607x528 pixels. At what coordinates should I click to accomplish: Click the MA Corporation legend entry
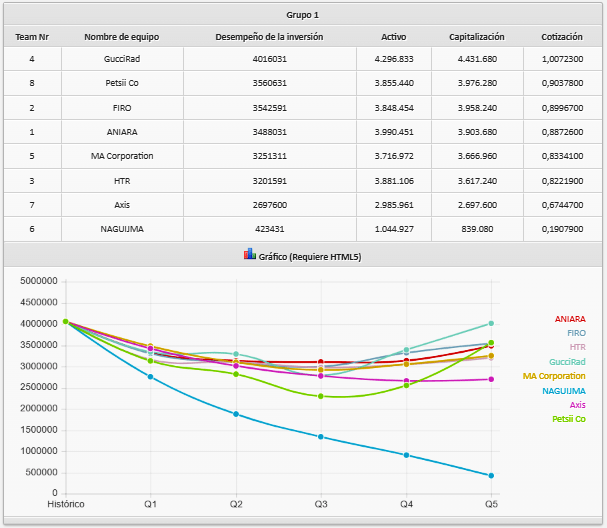tap(554, 376)
